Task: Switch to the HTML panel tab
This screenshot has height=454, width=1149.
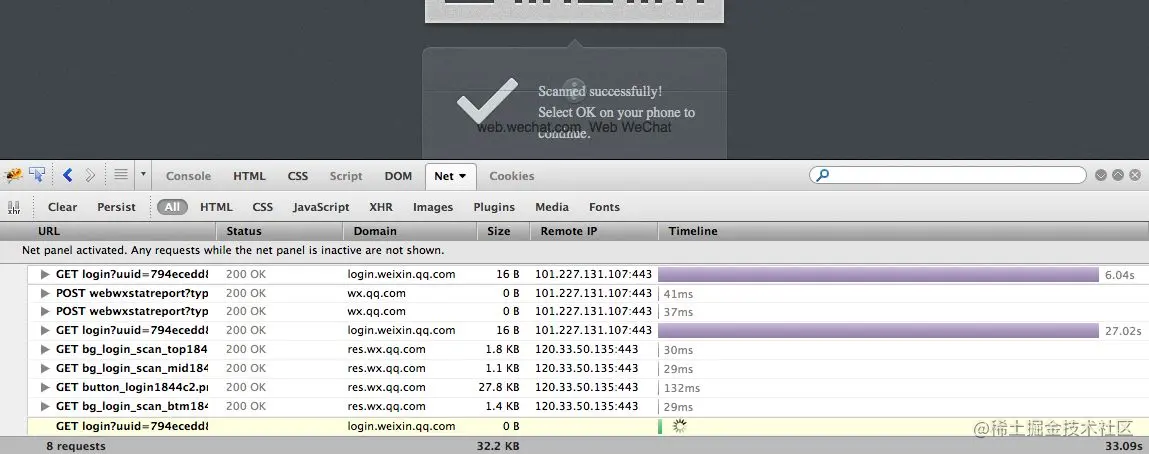Action: (x=249, y=176)
